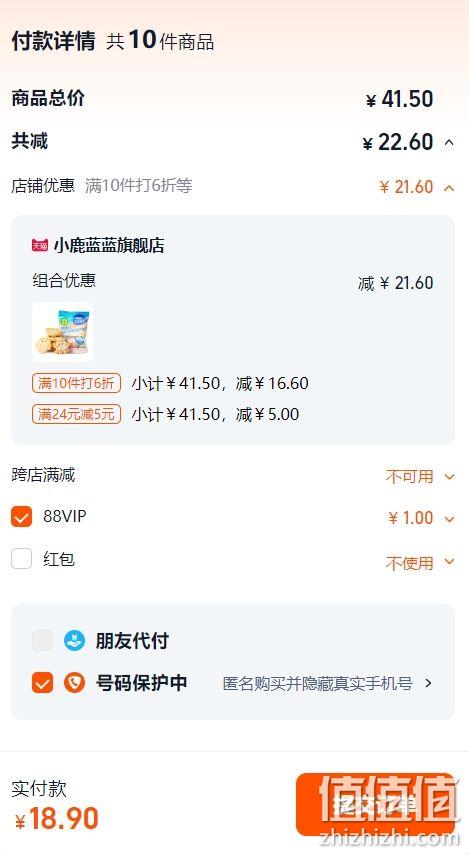Click the 满10件打6折 promotion tag
The image size is (469, 855).
(76, 383)
